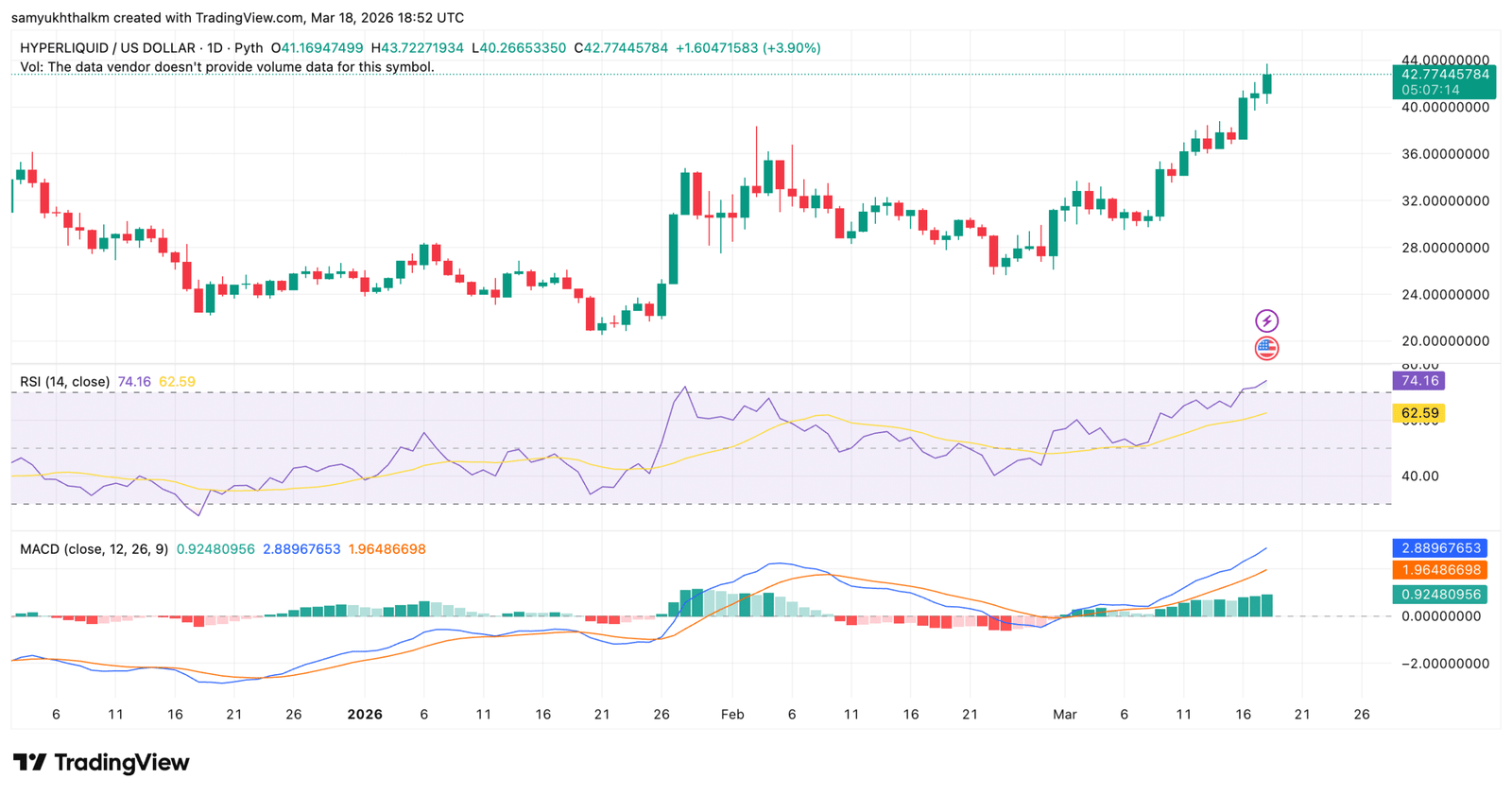The image size is (1512, 796).
Task: Click the US flag economic event icon
Action: pos(1266,349)
